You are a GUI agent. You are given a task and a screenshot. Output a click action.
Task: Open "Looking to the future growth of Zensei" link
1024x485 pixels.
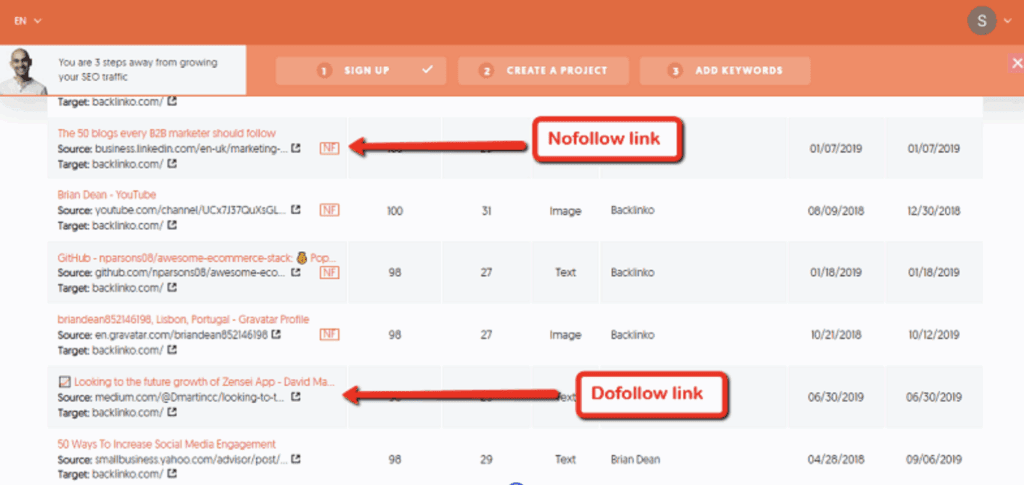coord(196,382)
